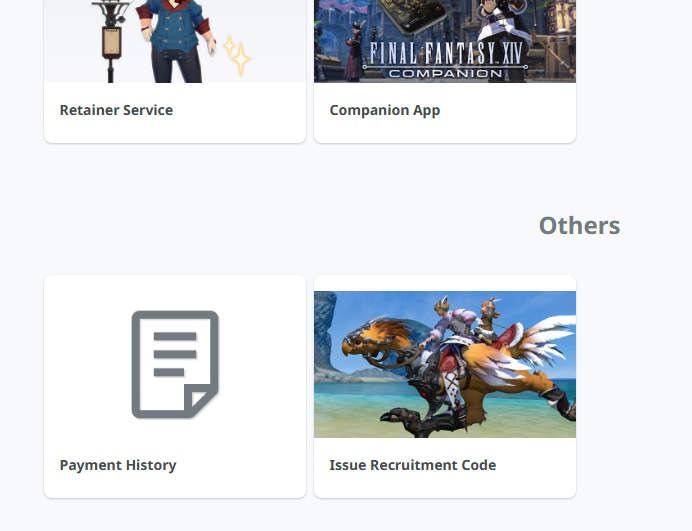The height and width of the screenshot is (531, 692).
Task: Click the Payment History document icon
Action: coord(175,364)
